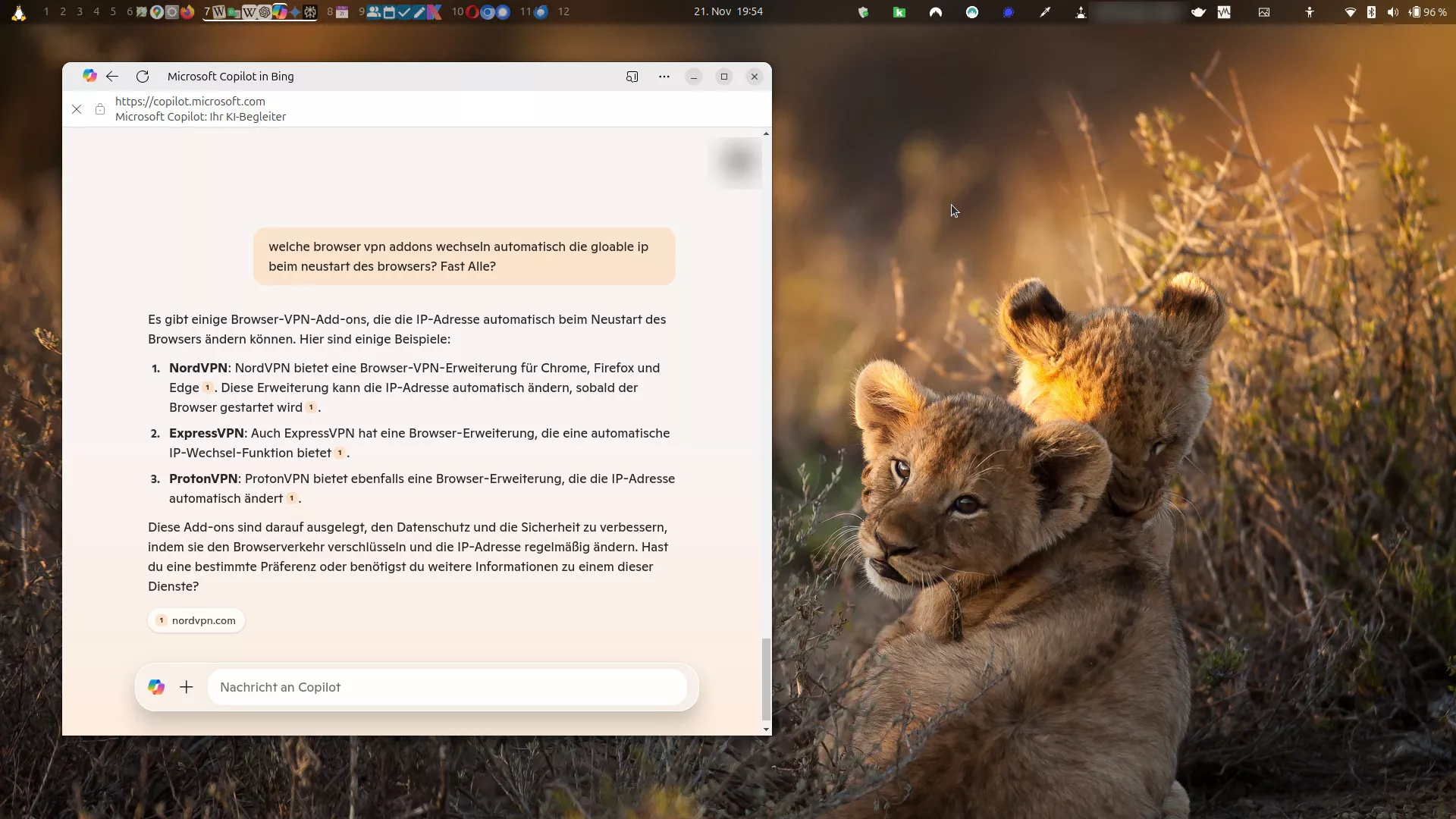
Task: Go back with the arrow icon
Action: pyautogui.click(x=112, y=77)
